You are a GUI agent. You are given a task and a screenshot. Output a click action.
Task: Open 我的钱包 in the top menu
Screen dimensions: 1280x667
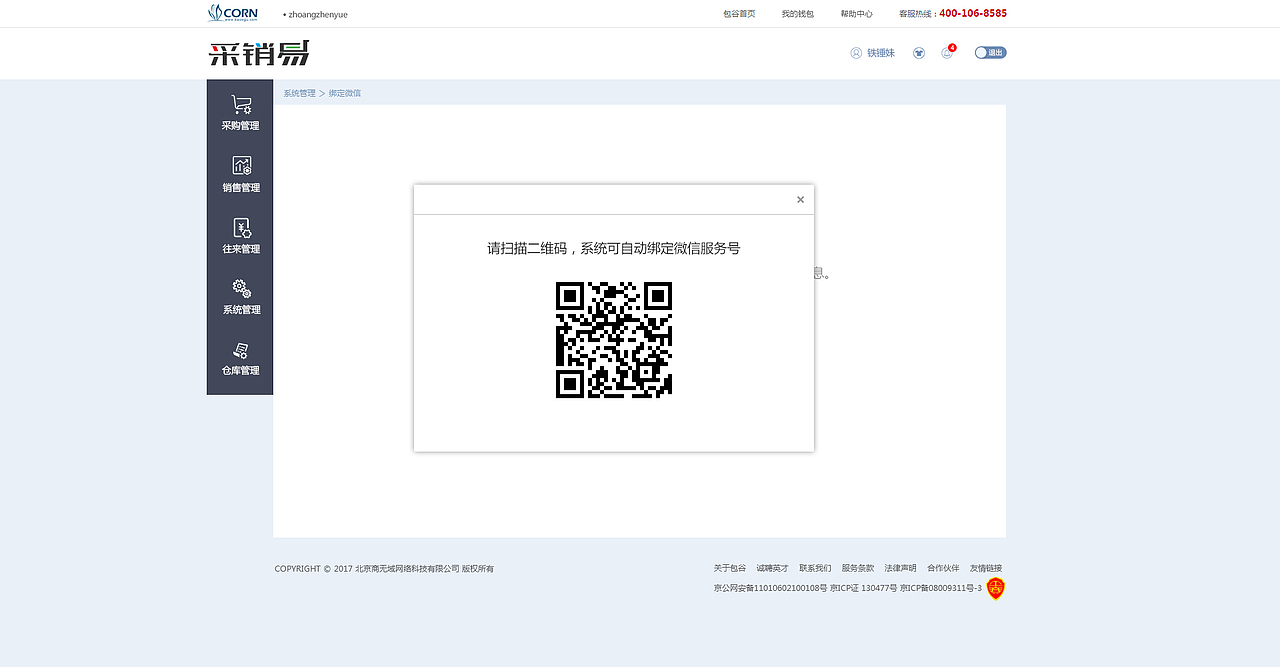click(x=797, y=13)
